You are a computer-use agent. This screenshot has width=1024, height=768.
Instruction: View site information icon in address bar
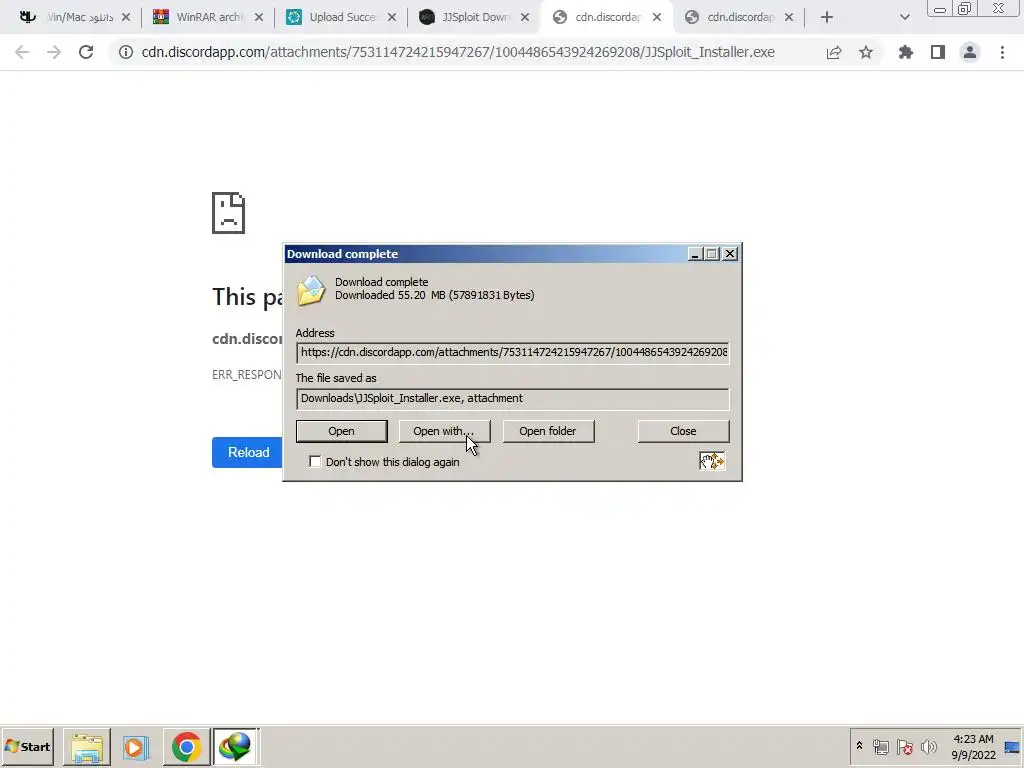125,52
